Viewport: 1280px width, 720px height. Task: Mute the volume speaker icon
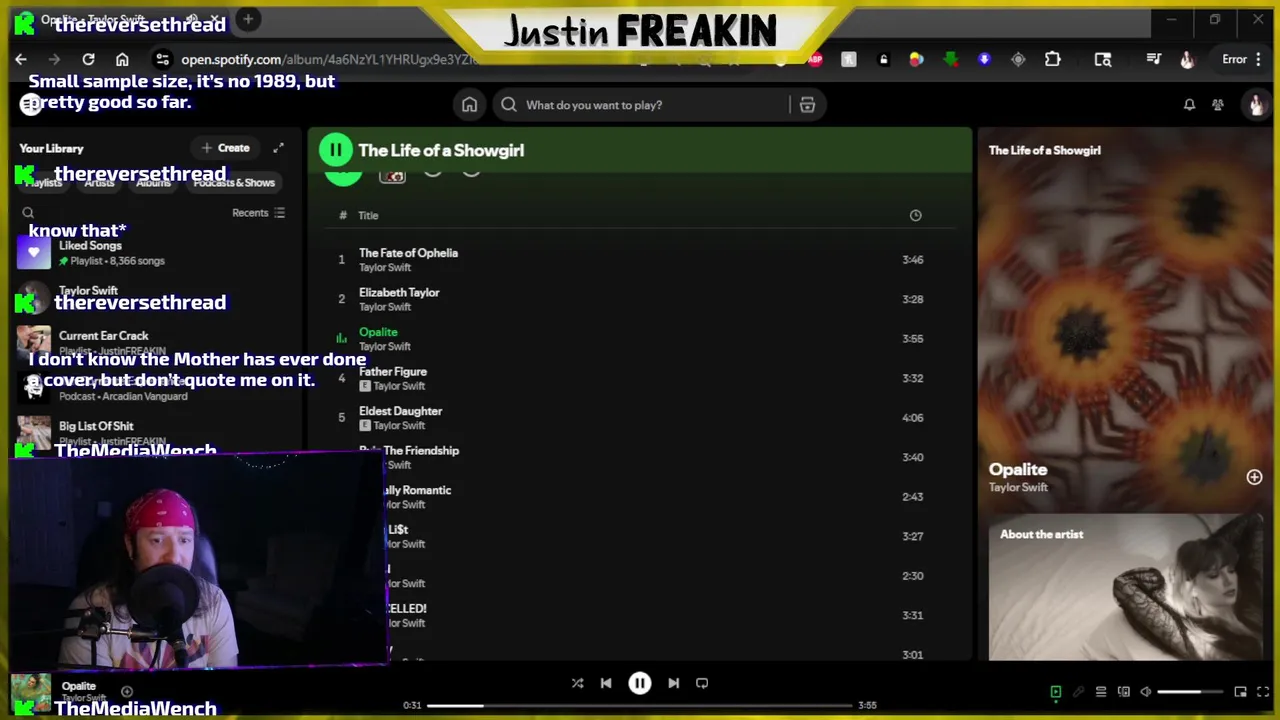(1146, 692)
